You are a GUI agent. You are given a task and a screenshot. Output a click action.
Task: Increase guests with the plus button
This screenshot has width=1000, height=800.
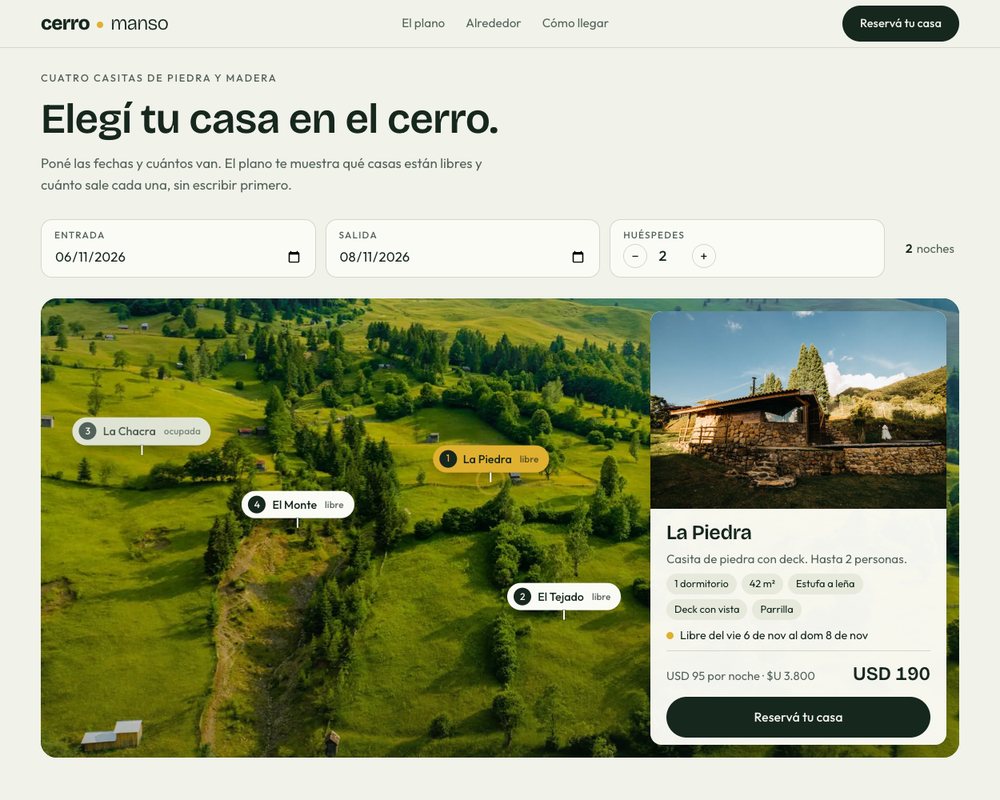tap(703, 256)
